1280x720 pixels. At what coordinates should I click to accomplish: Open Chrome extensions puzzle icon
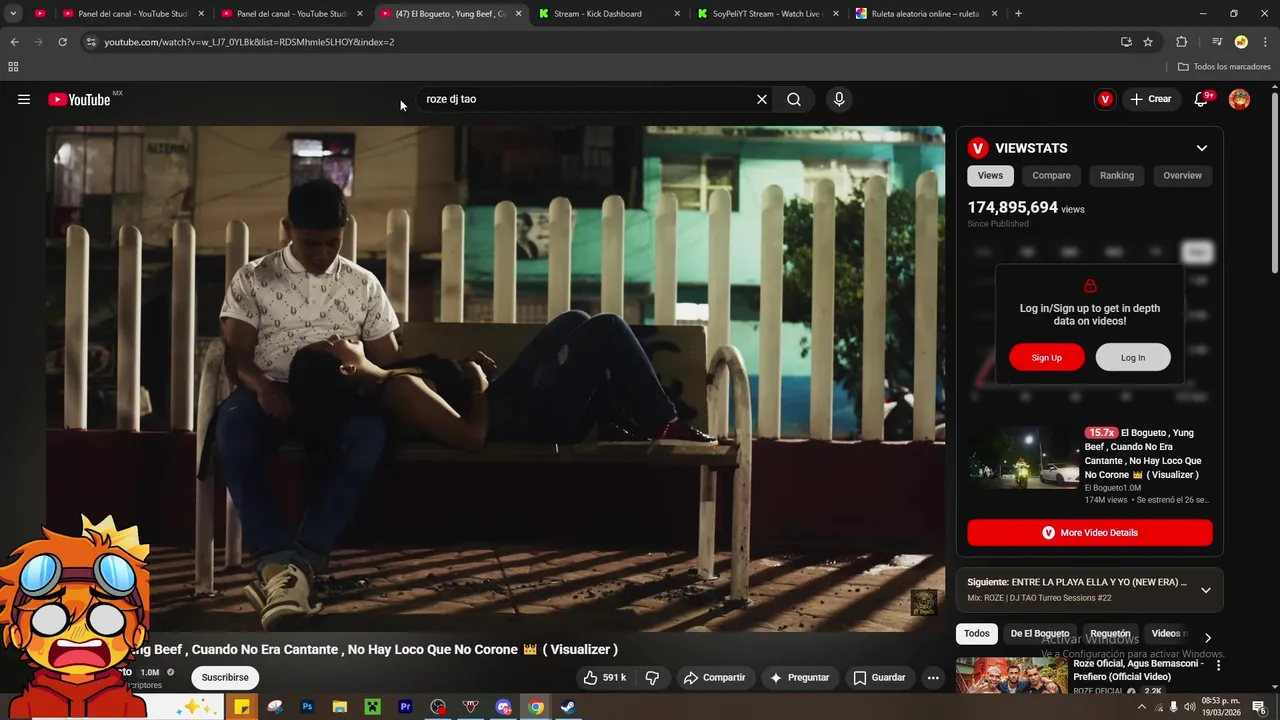click(1181, 42)
